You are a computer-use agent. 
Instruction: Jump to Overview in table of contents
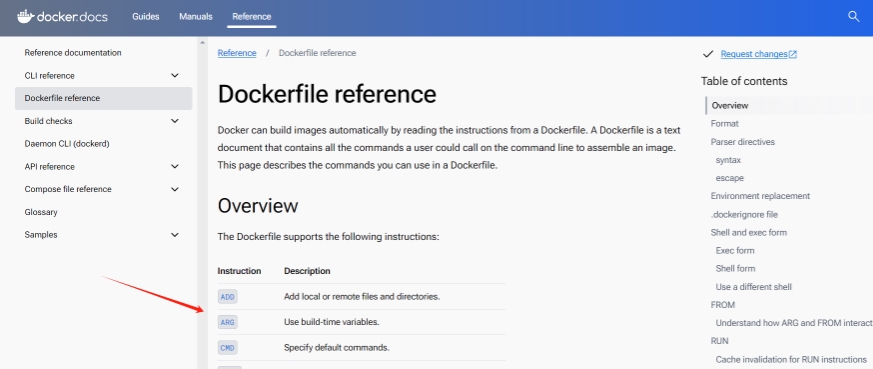730,105
